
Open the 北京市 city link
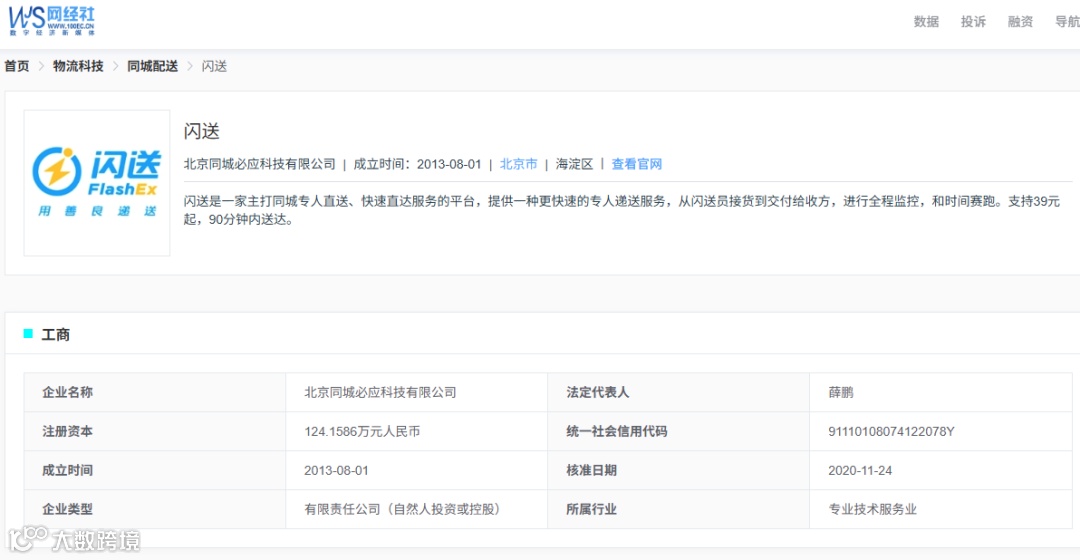pyautogui.click(x=518, y=164)
